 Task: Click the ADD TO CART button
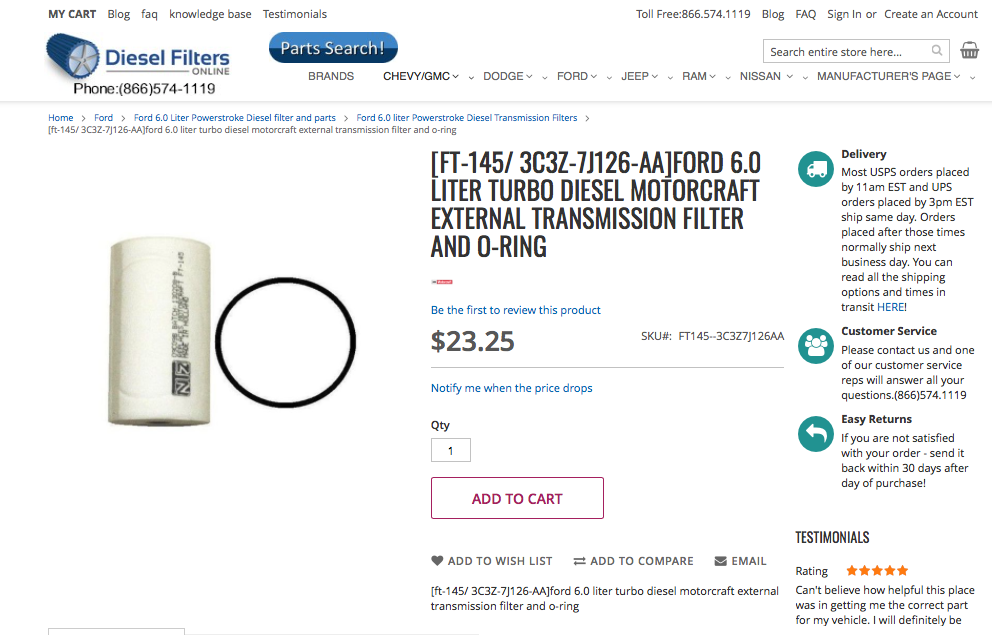tap(517, 498)
